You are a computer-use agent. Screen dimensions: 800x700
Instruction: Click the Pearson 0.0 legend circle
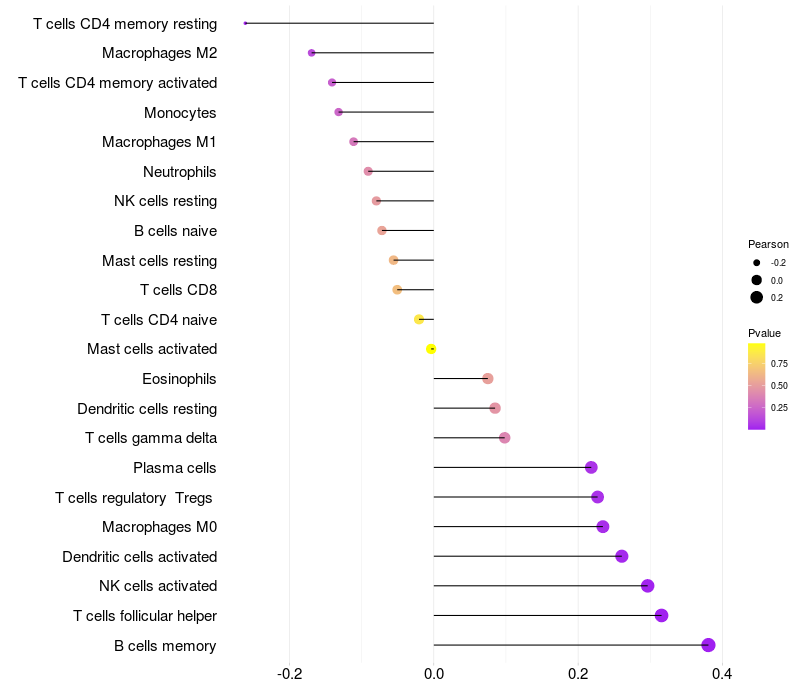click(757, 280)
